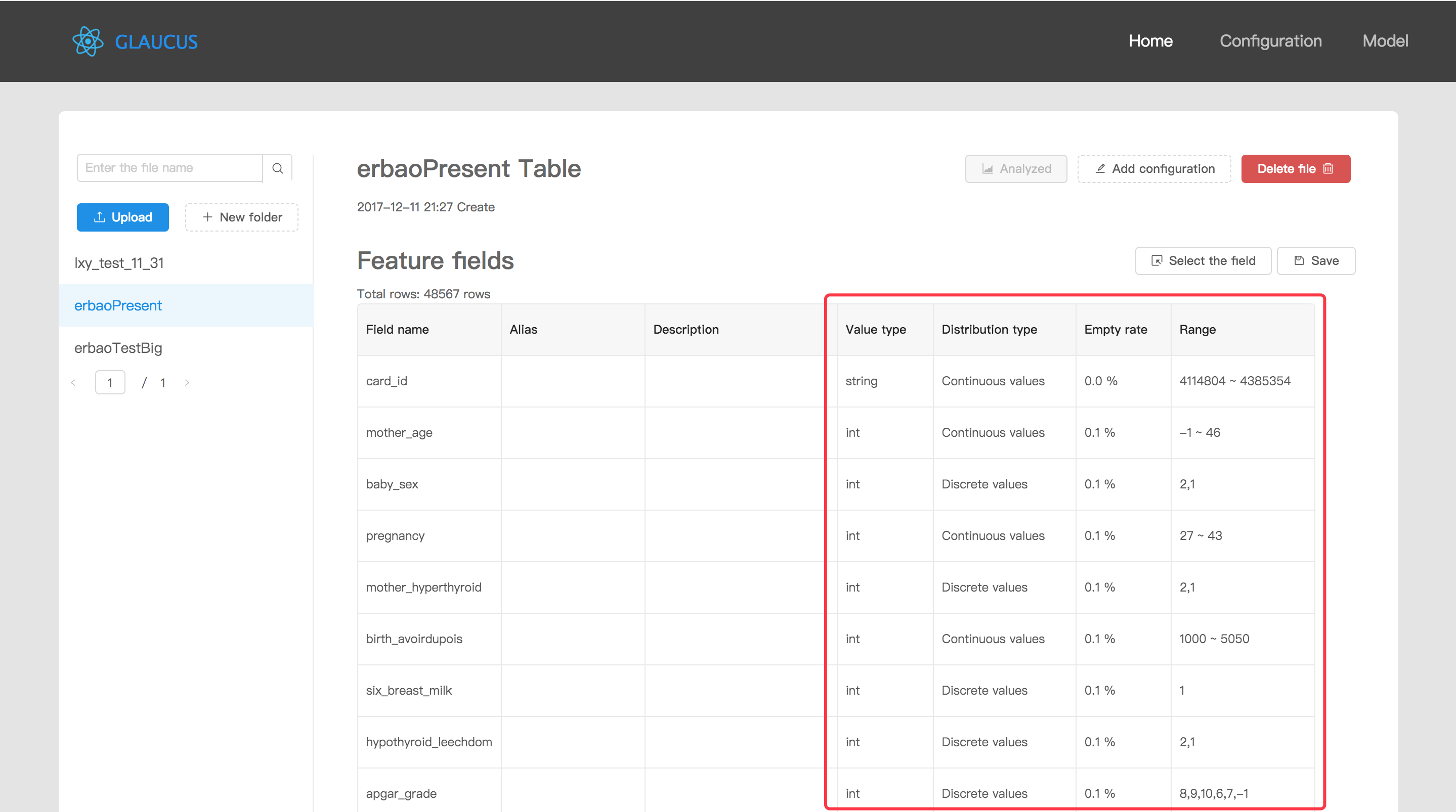
Task: Select the lxy_test_11_31 file
Action: pyautogui.click(x=119, y=263)
